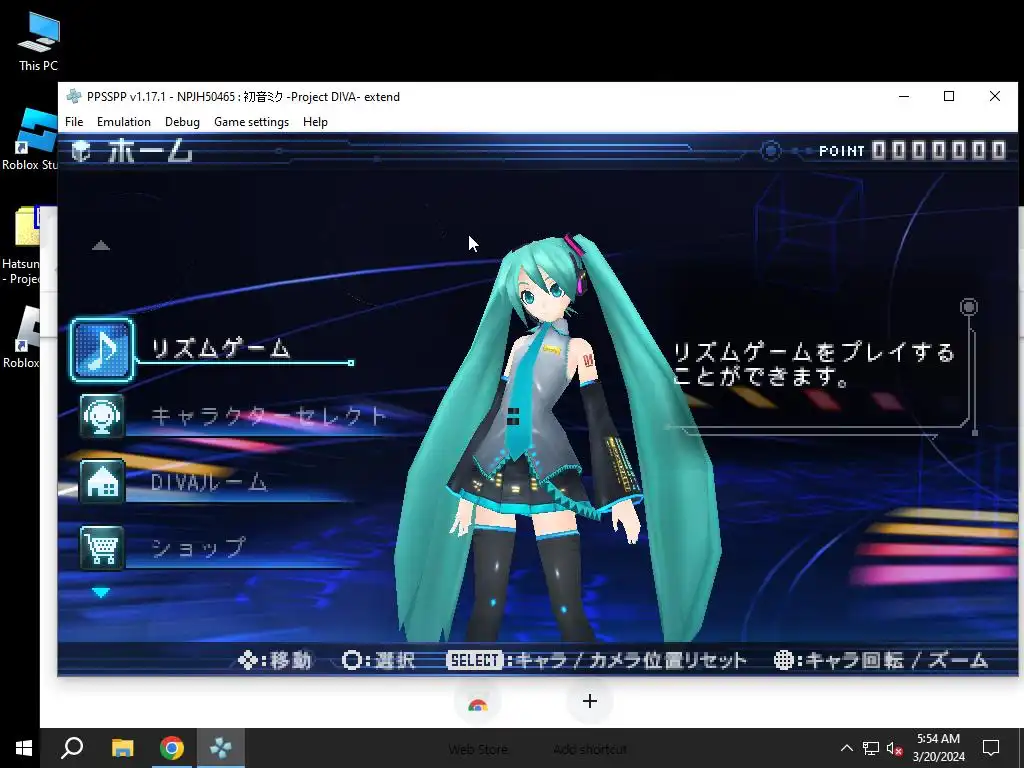Viewport: 1024px width, 768px height.
Task: Open the Game settings menu
Action: click(251, 122)
